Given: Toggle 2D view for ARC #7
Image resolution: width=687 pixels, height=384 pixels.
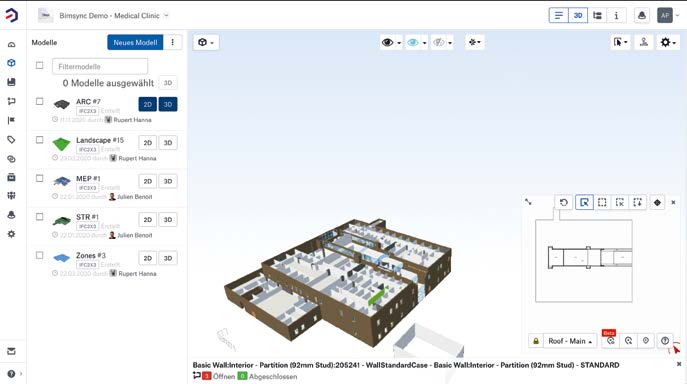Looking at the screenshot, I should 148,104.
